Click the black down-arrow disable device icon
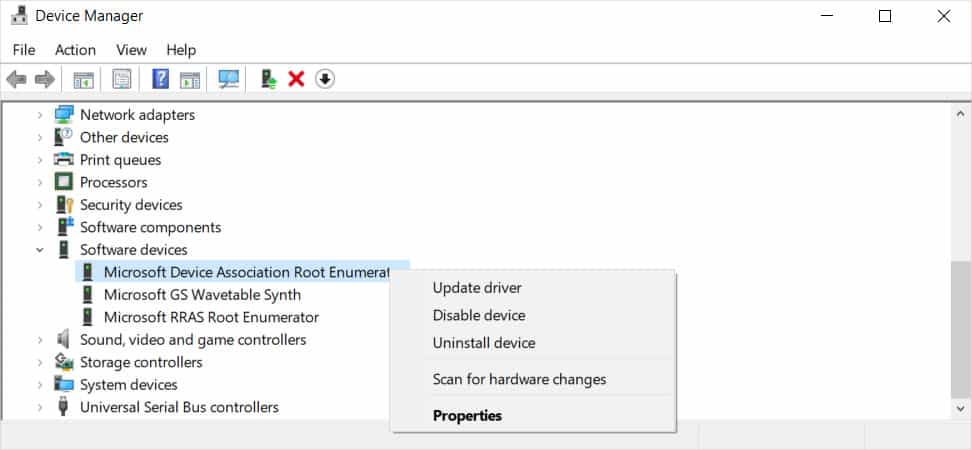This screenshot has height=450, width=972. (325, 79)
